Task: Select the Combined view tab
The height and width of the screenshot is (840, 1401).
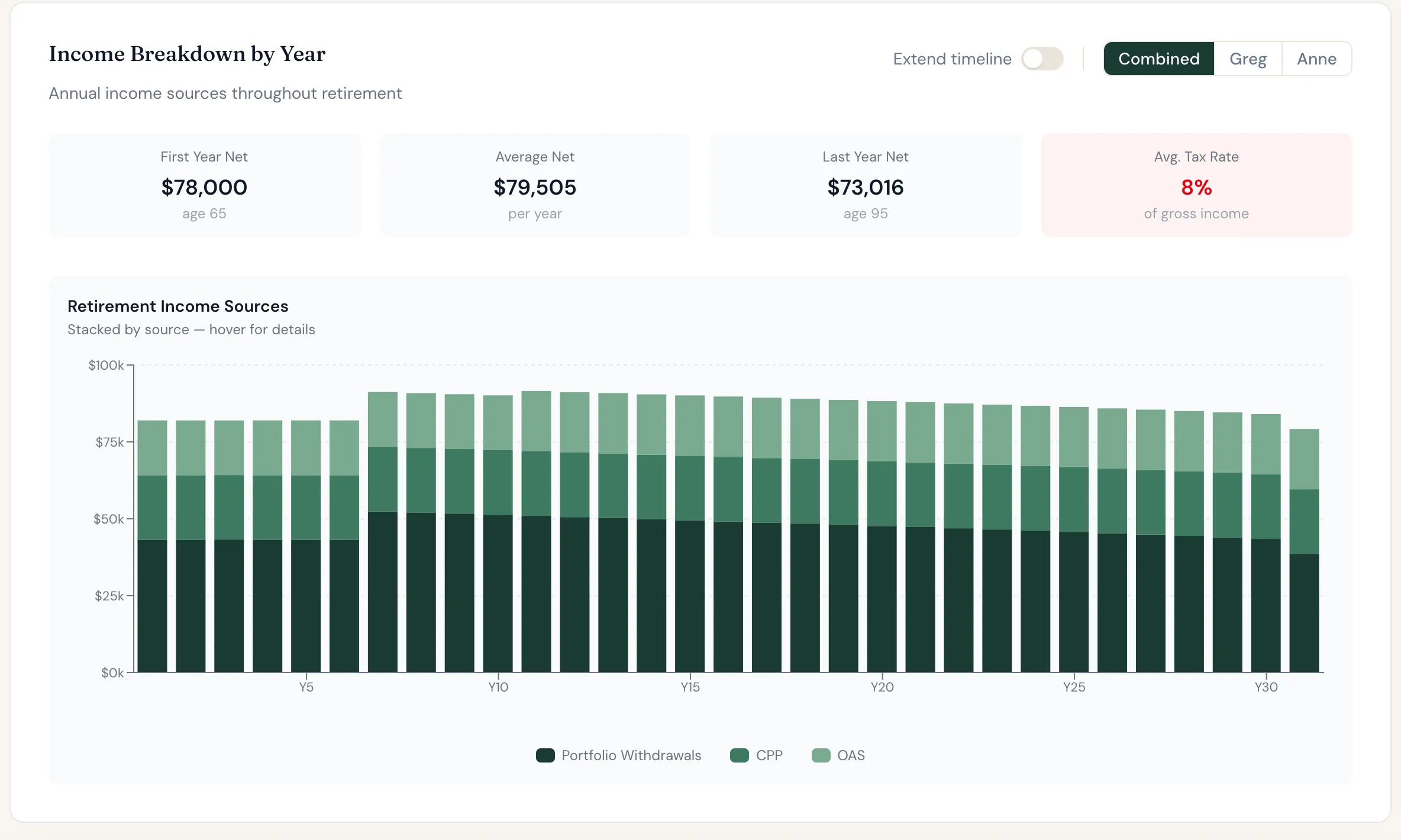Action: 1159,59
